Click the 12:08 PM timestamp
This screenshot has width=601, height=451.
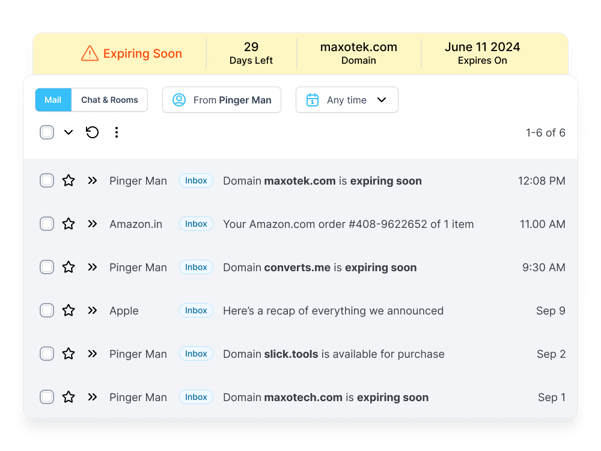(542, 181)
